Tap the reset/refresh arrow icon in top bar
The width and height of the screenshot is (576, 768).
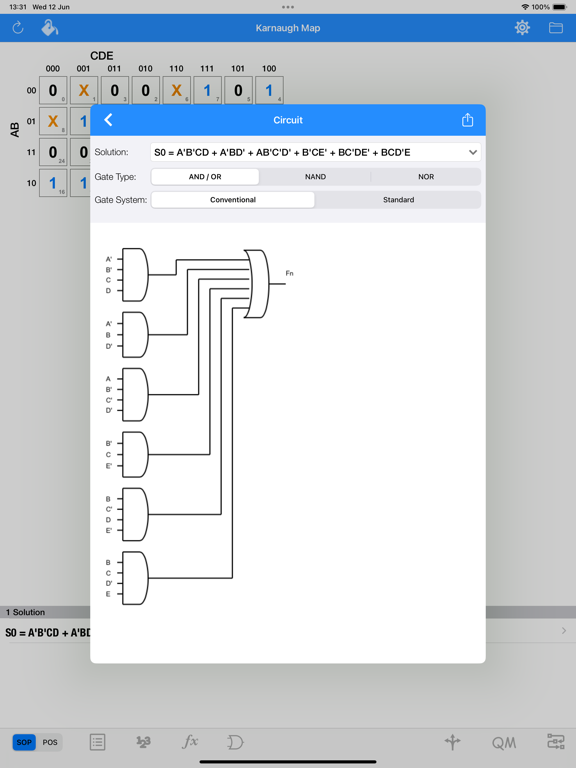[18, 28]
